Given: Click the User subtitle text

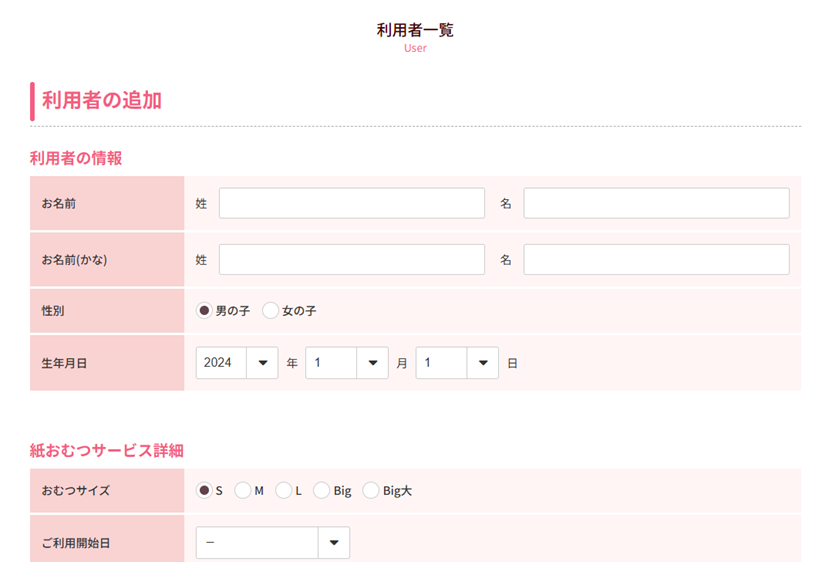Looking at the screenshot, I should pyautogui.click(x=415, y=48).
